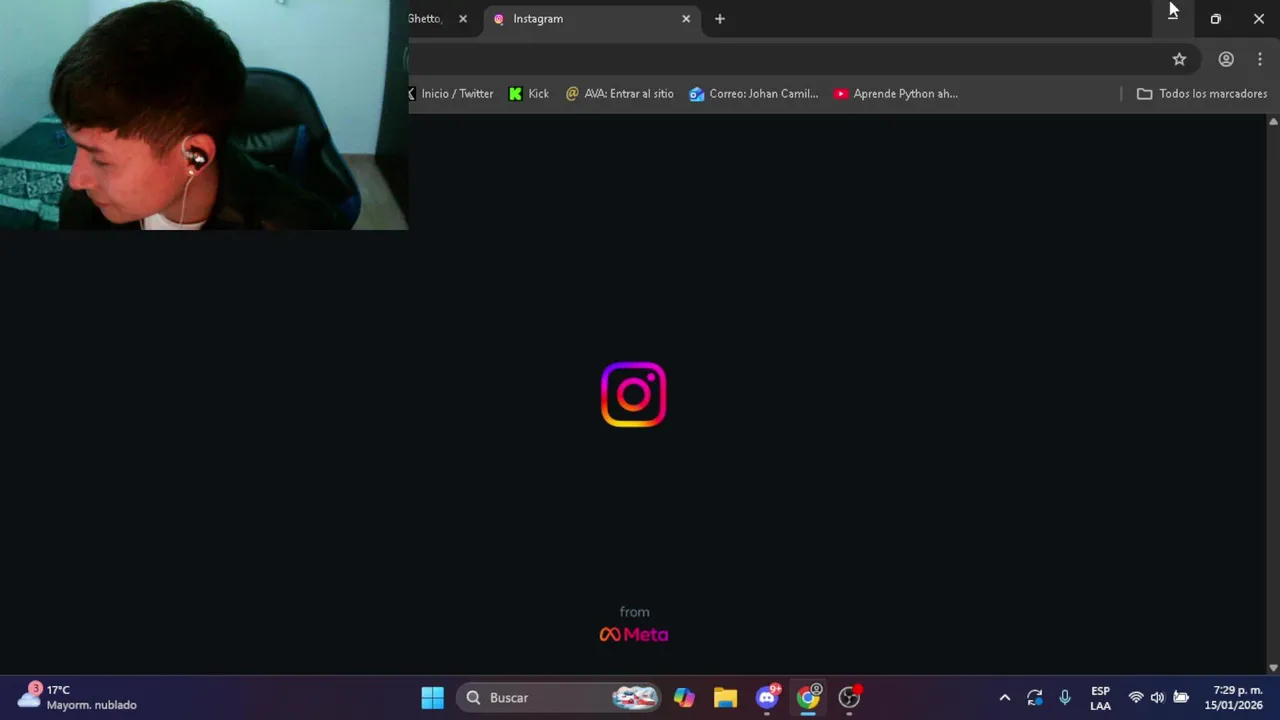Click the sync update tray icon
The height and width of the screenshot is (720, 1280).
pyautogui.click(x=1035, y=698)
